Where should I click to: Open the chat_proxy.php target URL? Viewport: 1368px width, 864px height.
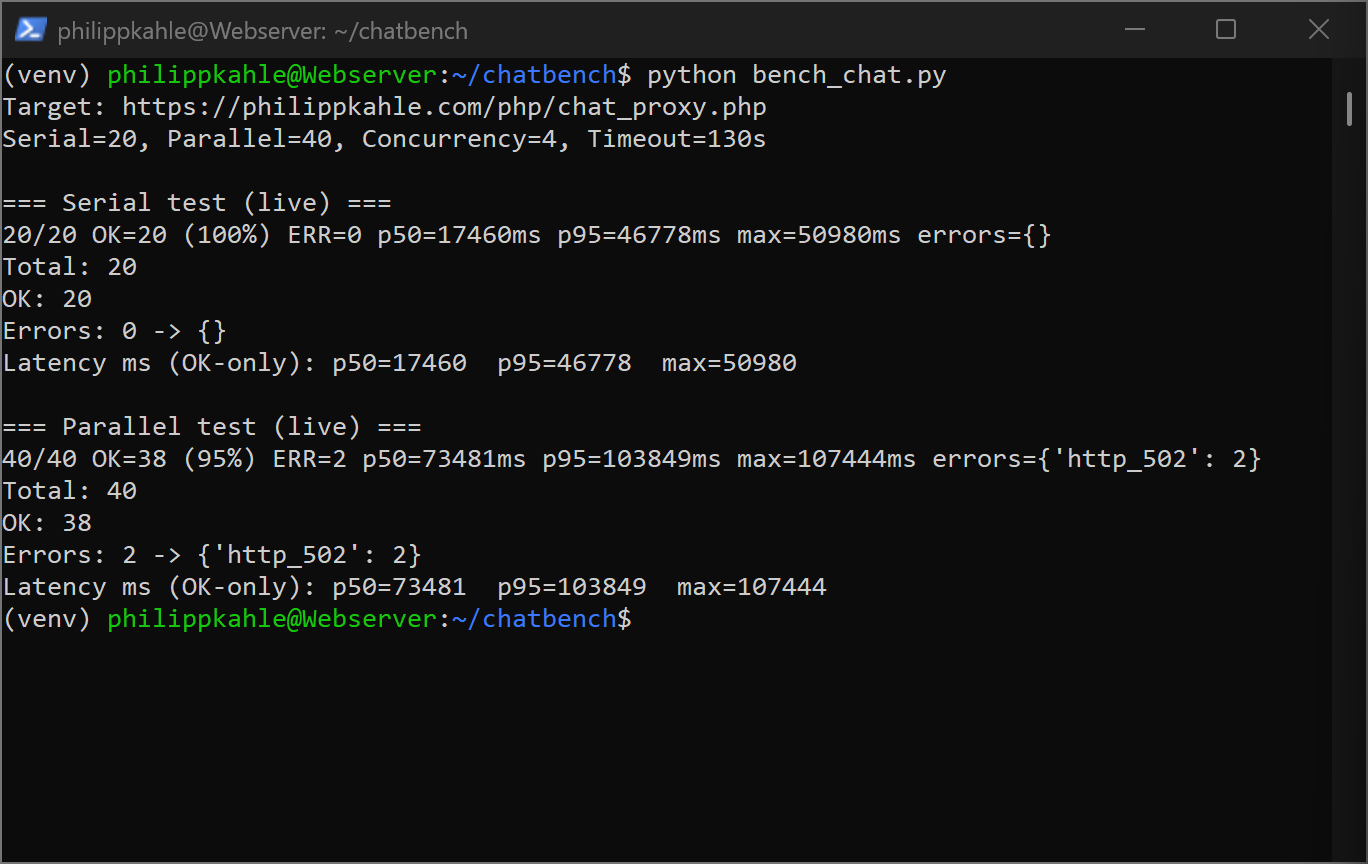point(444,107)
